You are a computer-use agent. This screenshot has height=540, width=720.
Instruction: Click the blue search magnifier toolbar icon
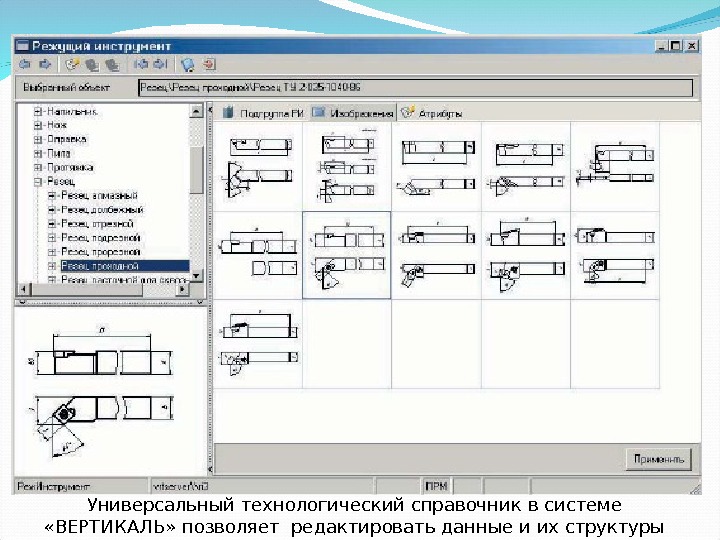click(x=187, y=65)
